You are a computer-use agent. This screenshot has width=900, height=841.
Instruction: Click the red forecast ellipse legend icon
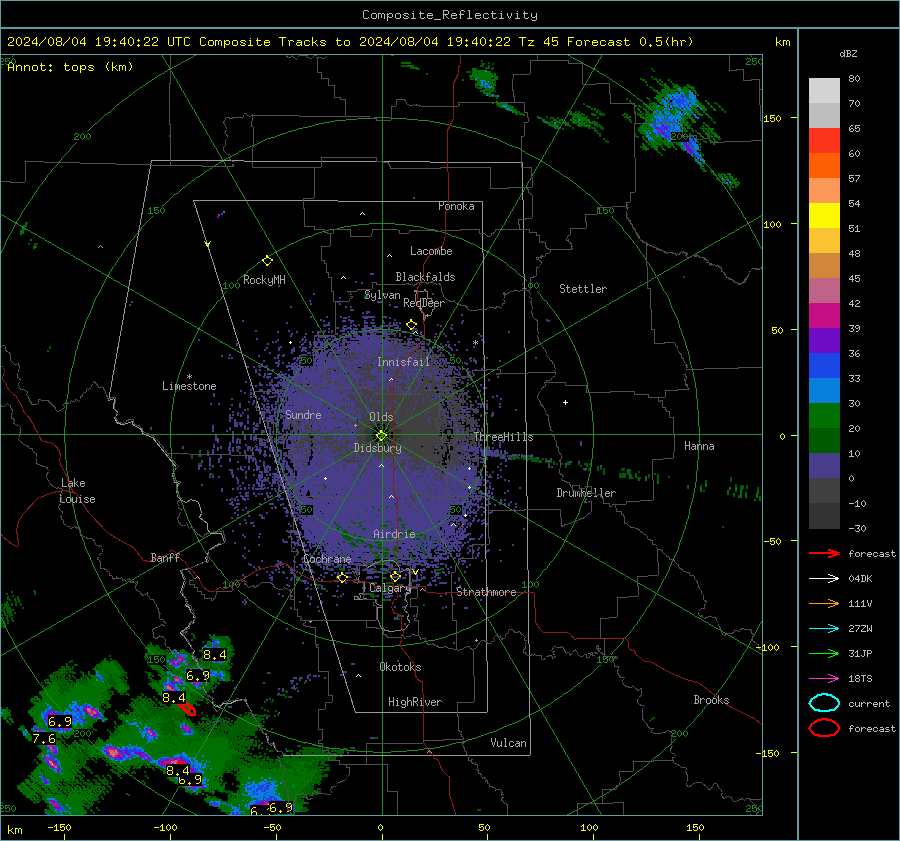(824, 728)
